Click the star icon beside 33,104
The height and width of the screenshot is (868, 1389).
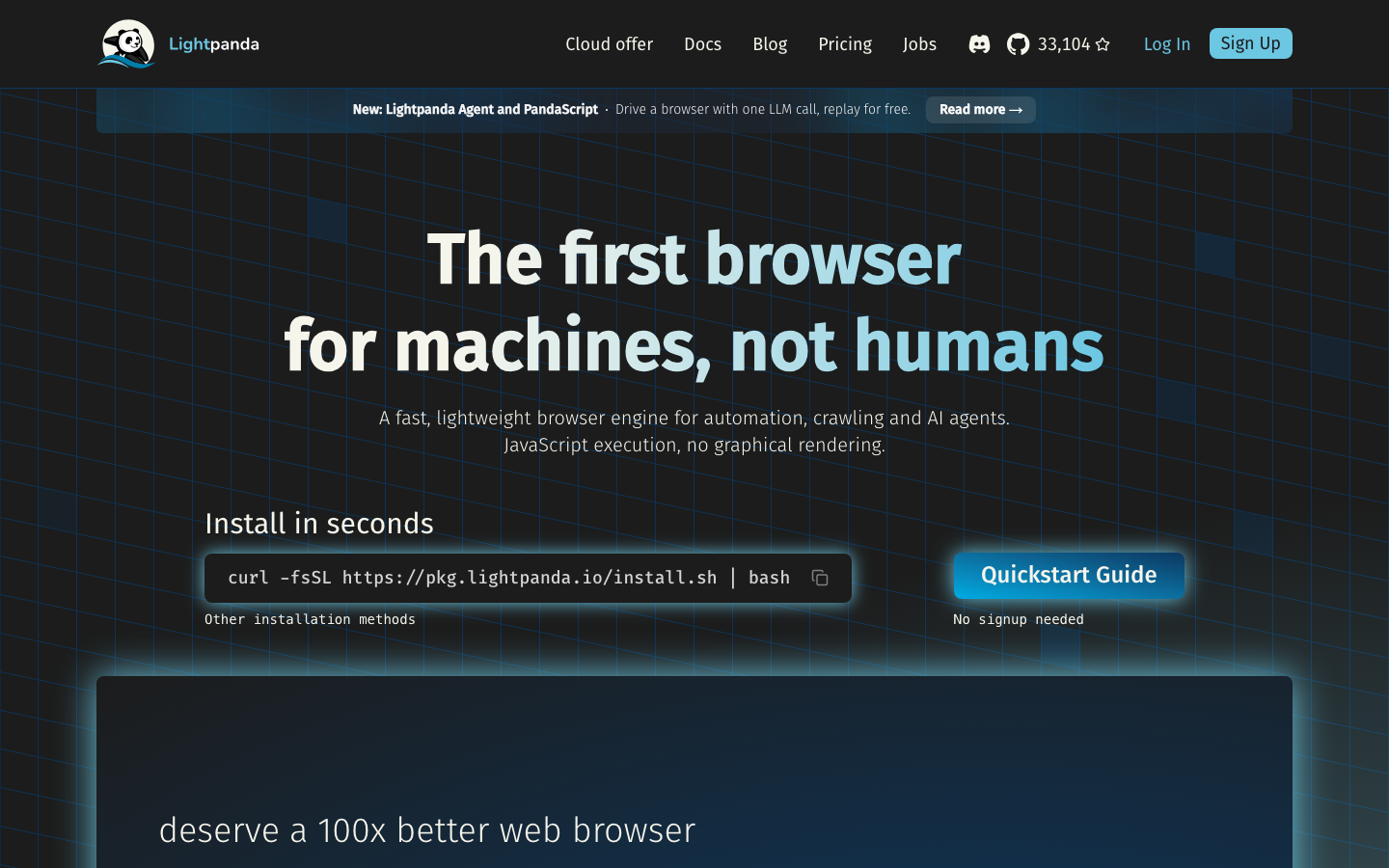click(x=1103, y=44)
